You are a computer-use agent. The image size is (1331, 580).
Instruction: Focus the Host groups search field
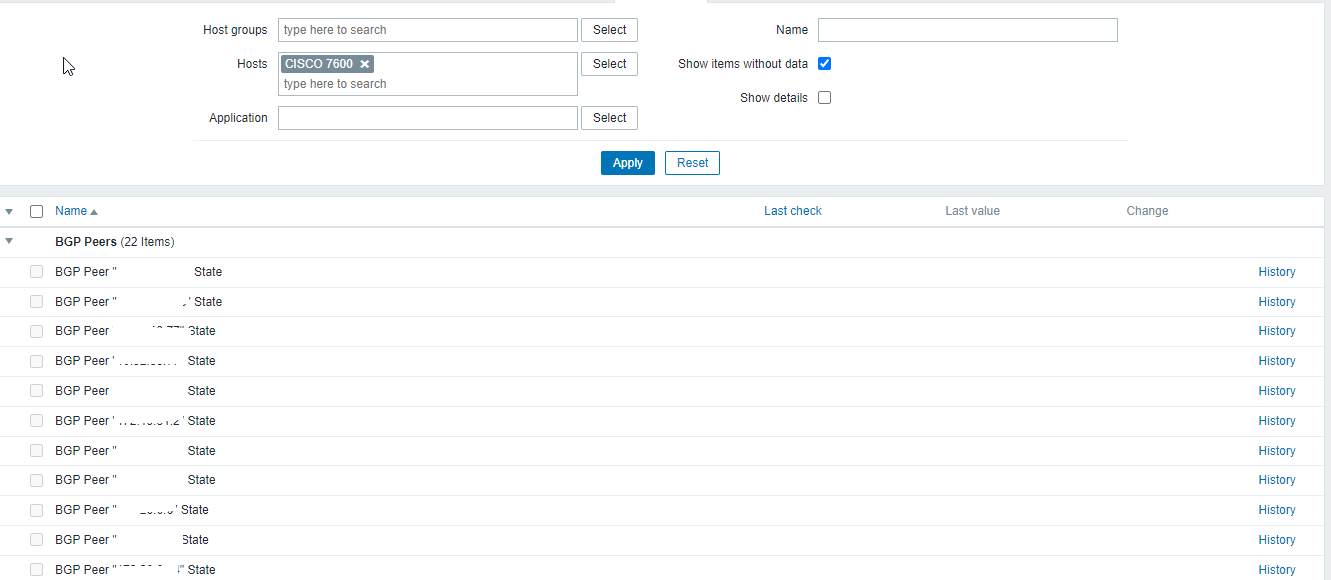(428, 30)
